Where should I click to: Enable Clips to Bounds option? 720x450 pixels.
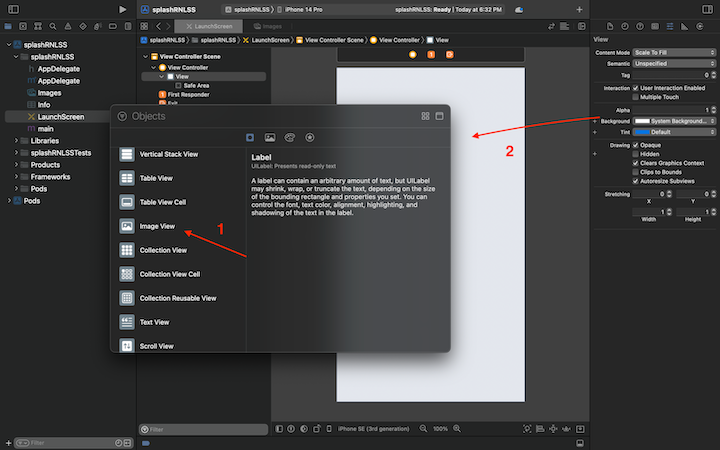coord(636,171)
